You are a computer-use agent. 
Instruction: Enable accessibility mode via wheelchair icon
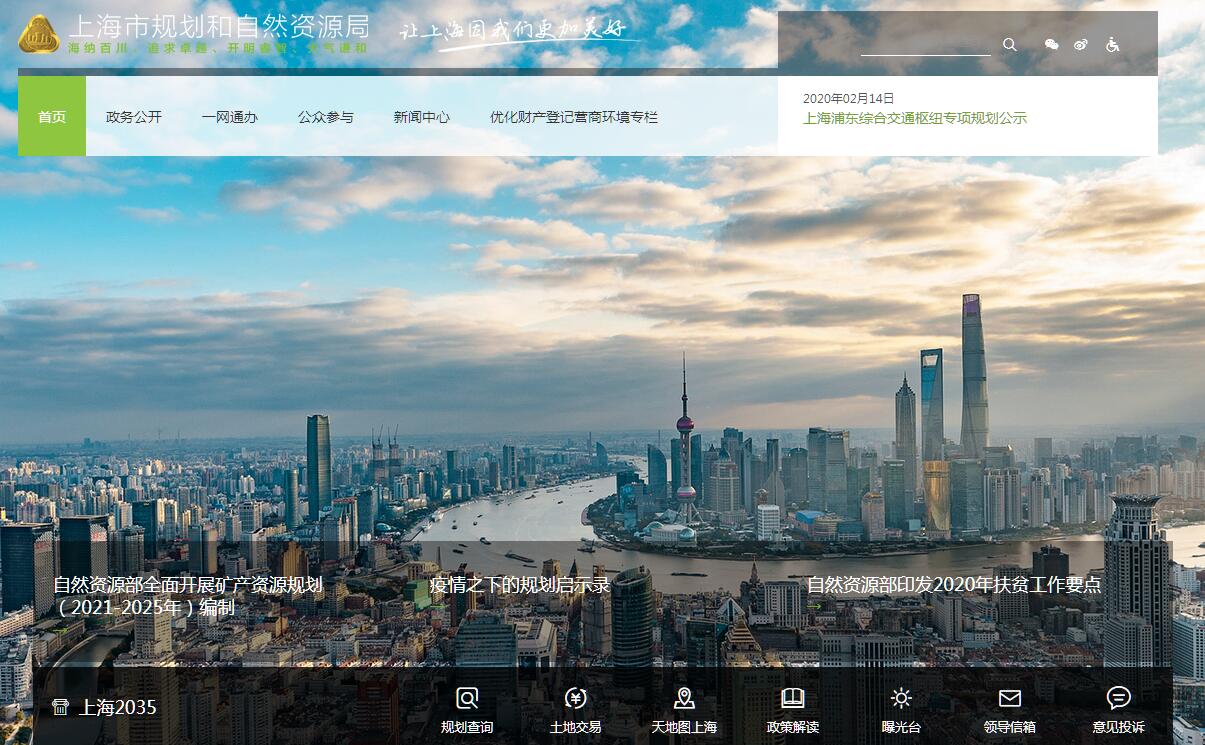click(1113, 44)
